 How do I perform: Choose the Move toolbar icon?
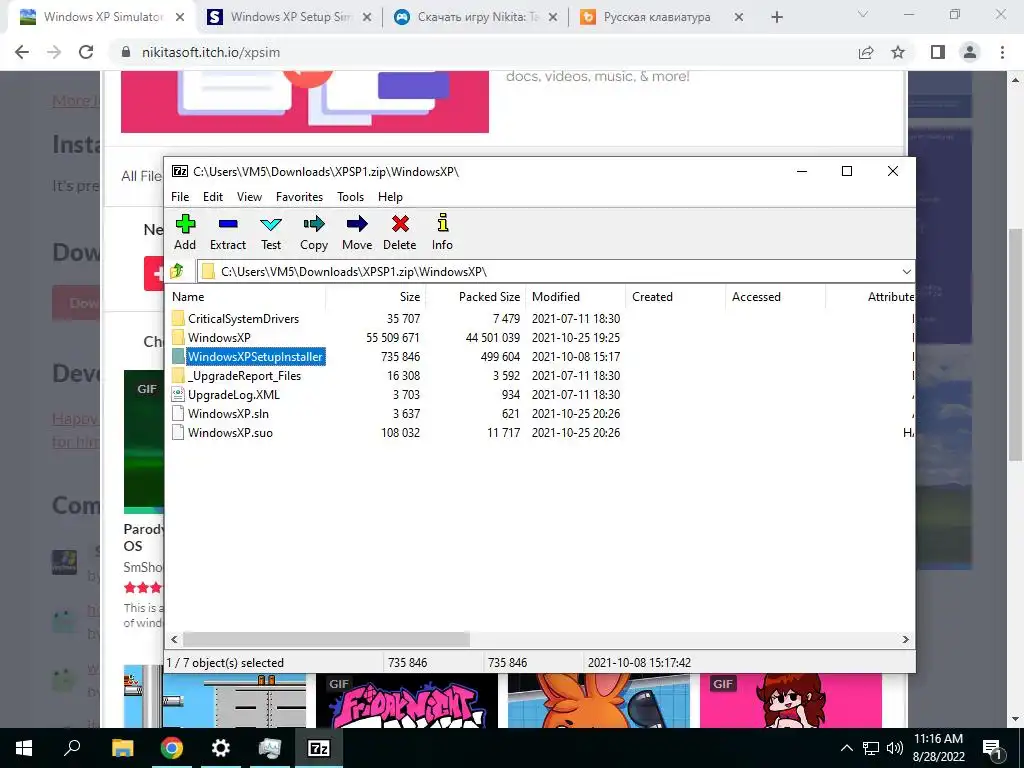tap(357, 224)
